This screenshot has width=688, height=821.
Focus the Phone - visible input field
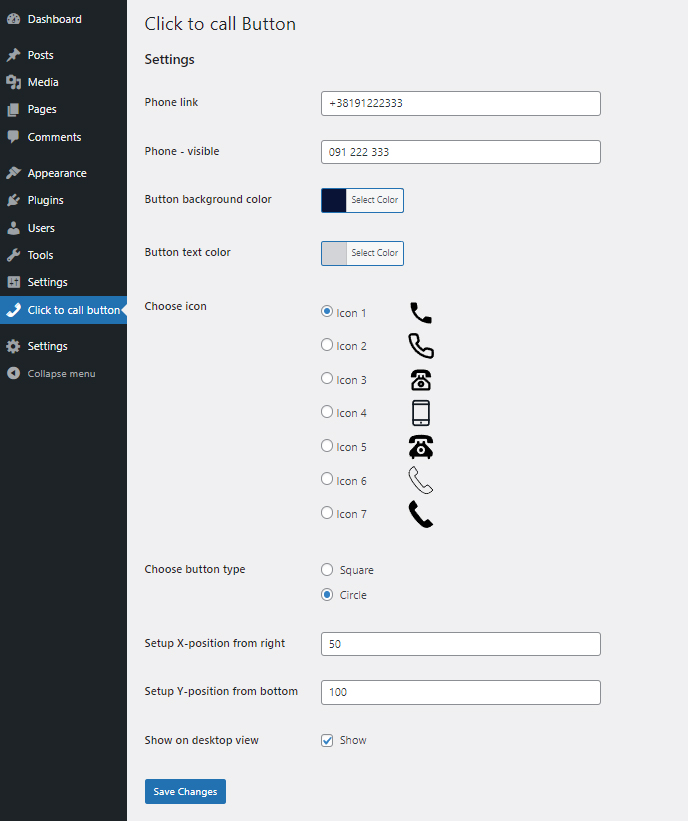(461, 152)
